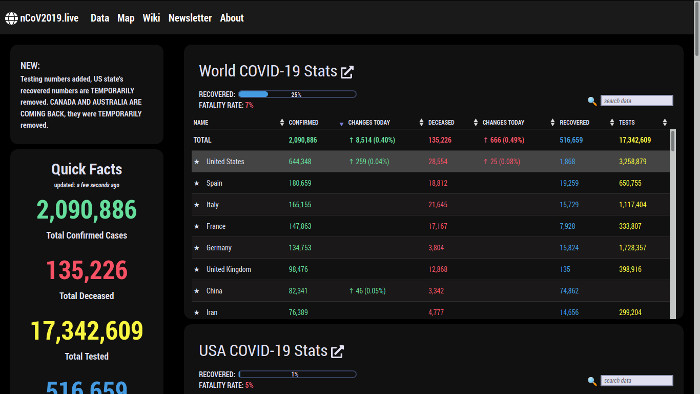The image size is (700, 394).
Task: Click TOTAL row confirmed value 2,090,886
Action: [303, 140]
